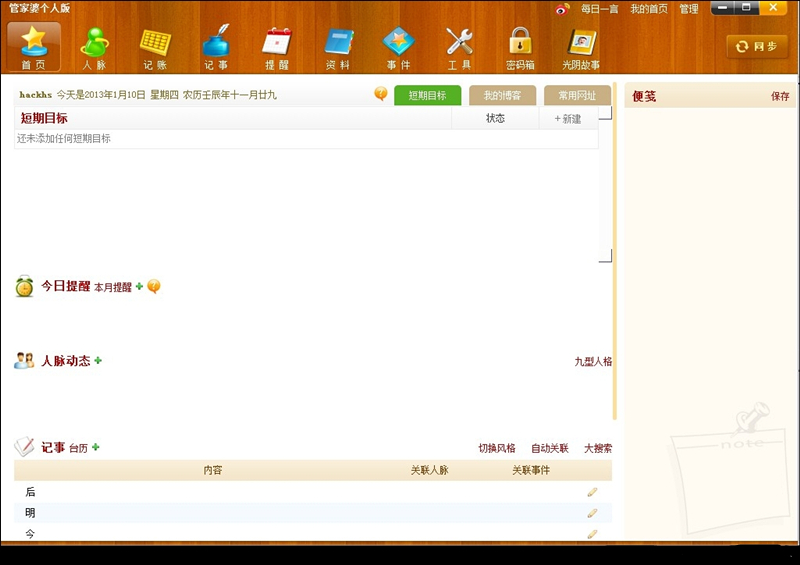The image size is (800, 565).
Task: Click the 自动关联 link
Action: tap(550, 448)
